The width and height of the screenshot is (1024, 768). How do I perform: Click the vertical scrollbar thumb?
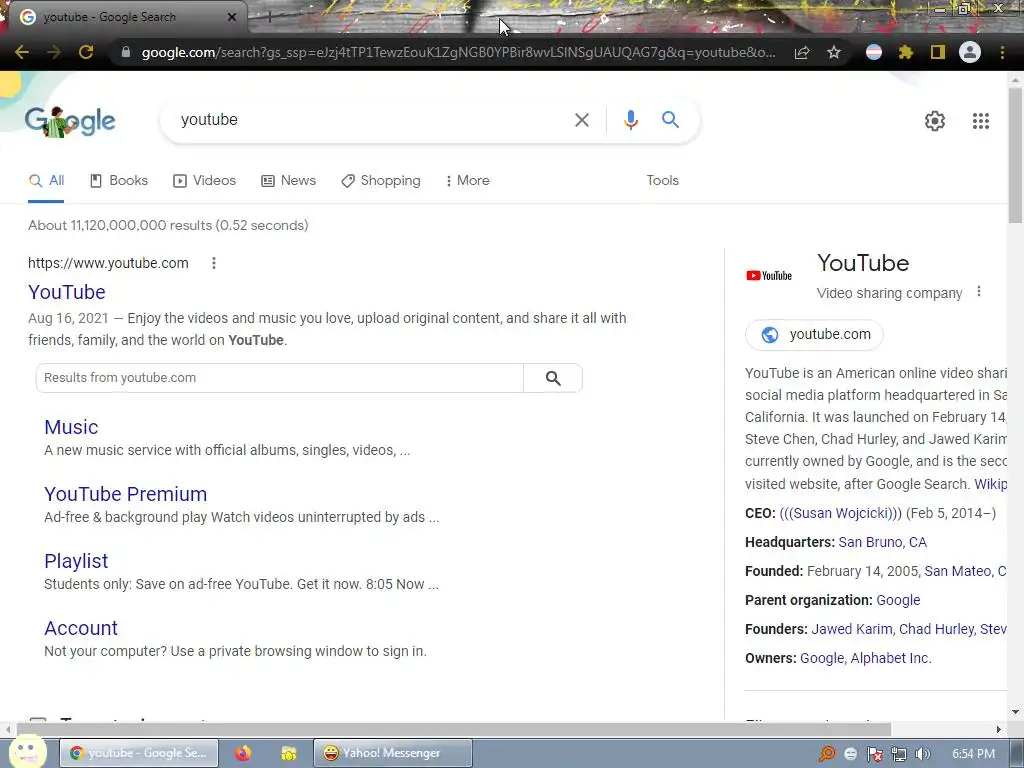(x=1016, y=155)
